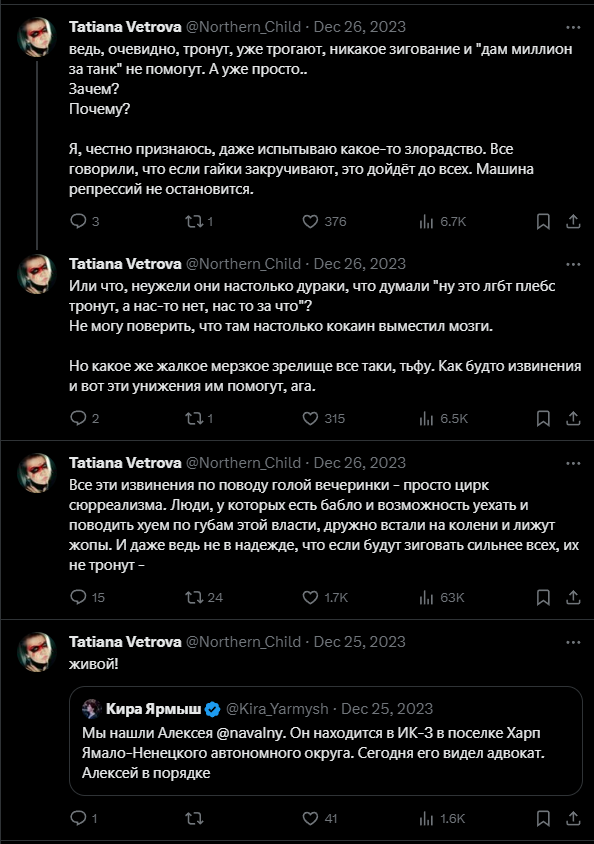
Task: Open Tatiana Vetrova avatar on top tweet
Action: point(37,37)
